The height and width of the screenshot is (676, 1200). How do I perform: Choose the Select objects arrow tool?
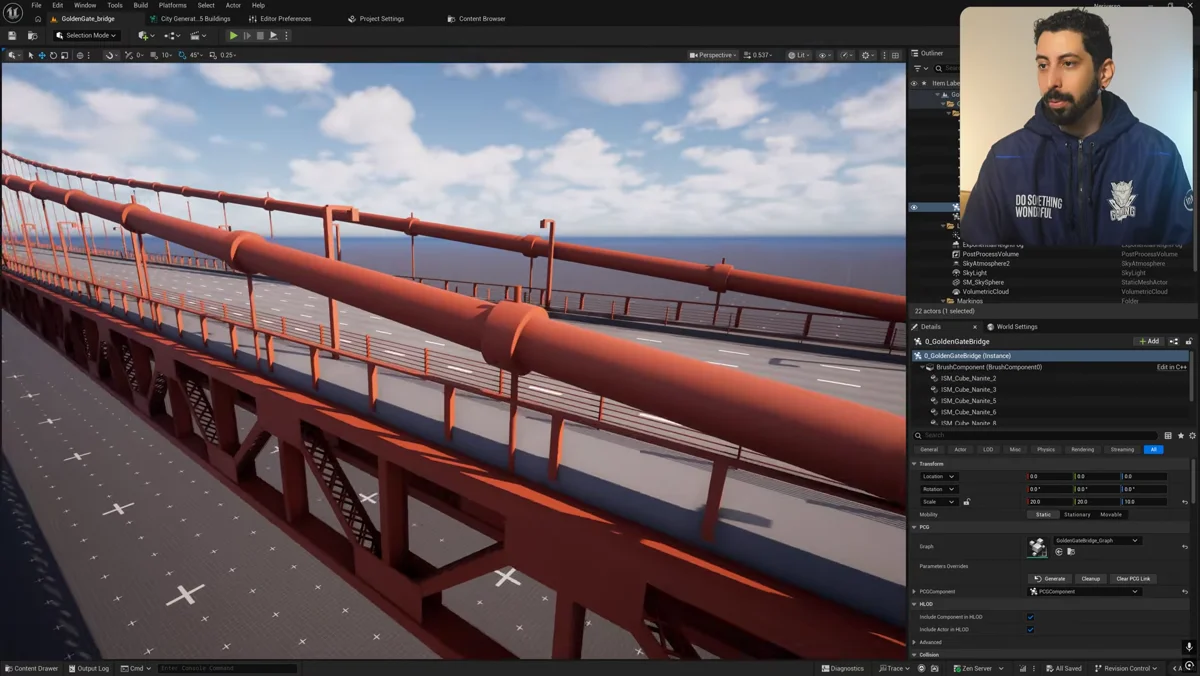tap(31, 55)
